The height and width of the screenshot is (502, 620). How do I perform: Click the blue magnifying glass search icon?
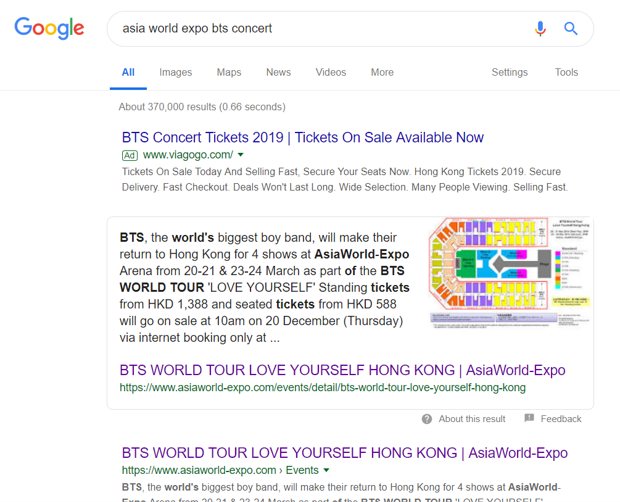click(571, 29)
